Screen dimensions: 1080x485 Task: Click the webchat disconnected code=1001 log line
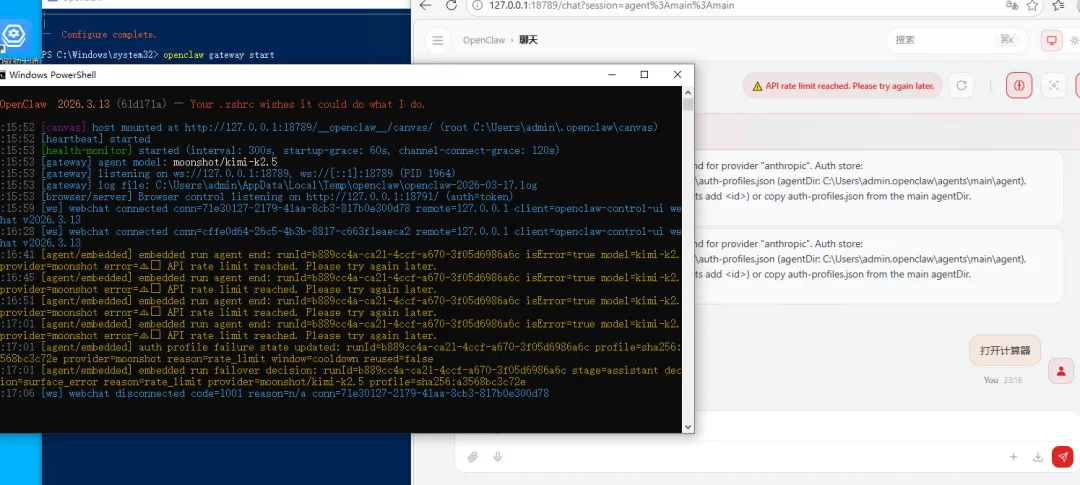coord(274,393)
